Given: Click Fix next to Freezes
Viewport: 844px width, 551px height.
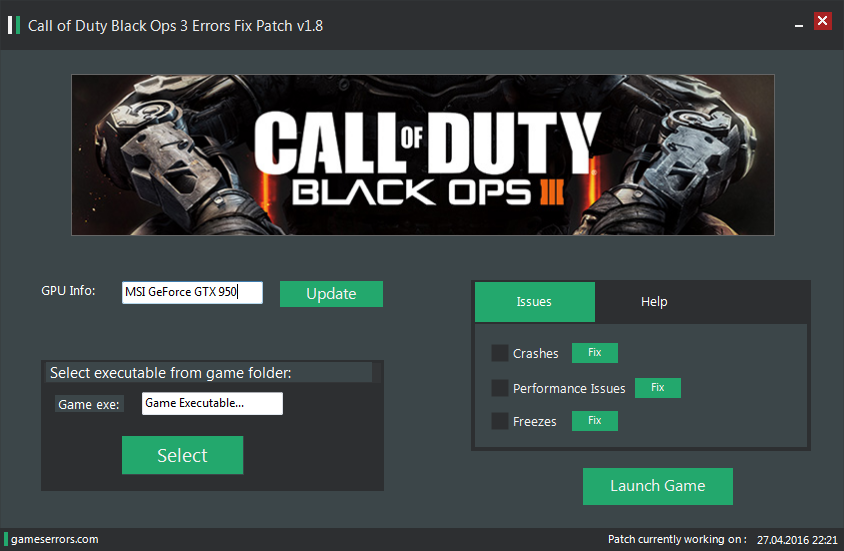Looking at the screenshot, I should tap(594, 420).
